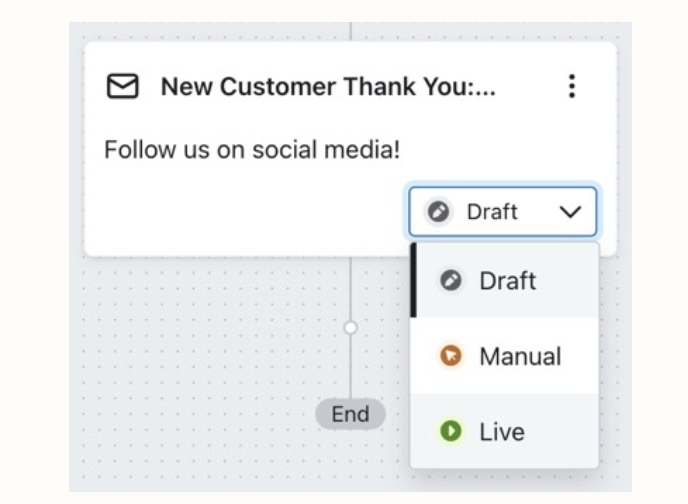Select the Draft option in list
Image resolution: width=688 pixels, height=504 pixels.
(506, 281)
